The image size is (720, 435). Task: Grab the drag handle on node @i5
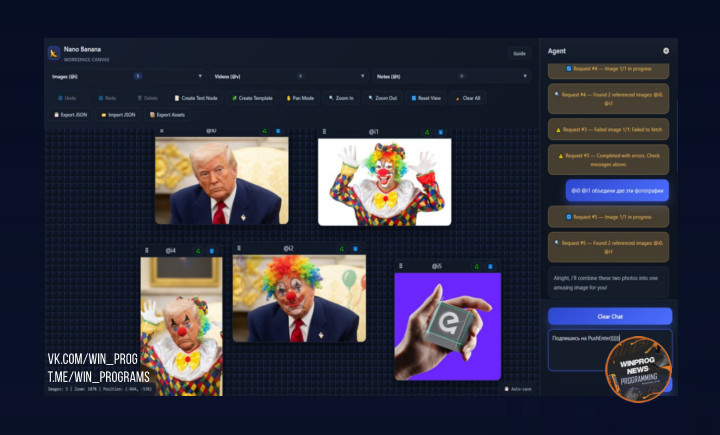click(400, 266)
